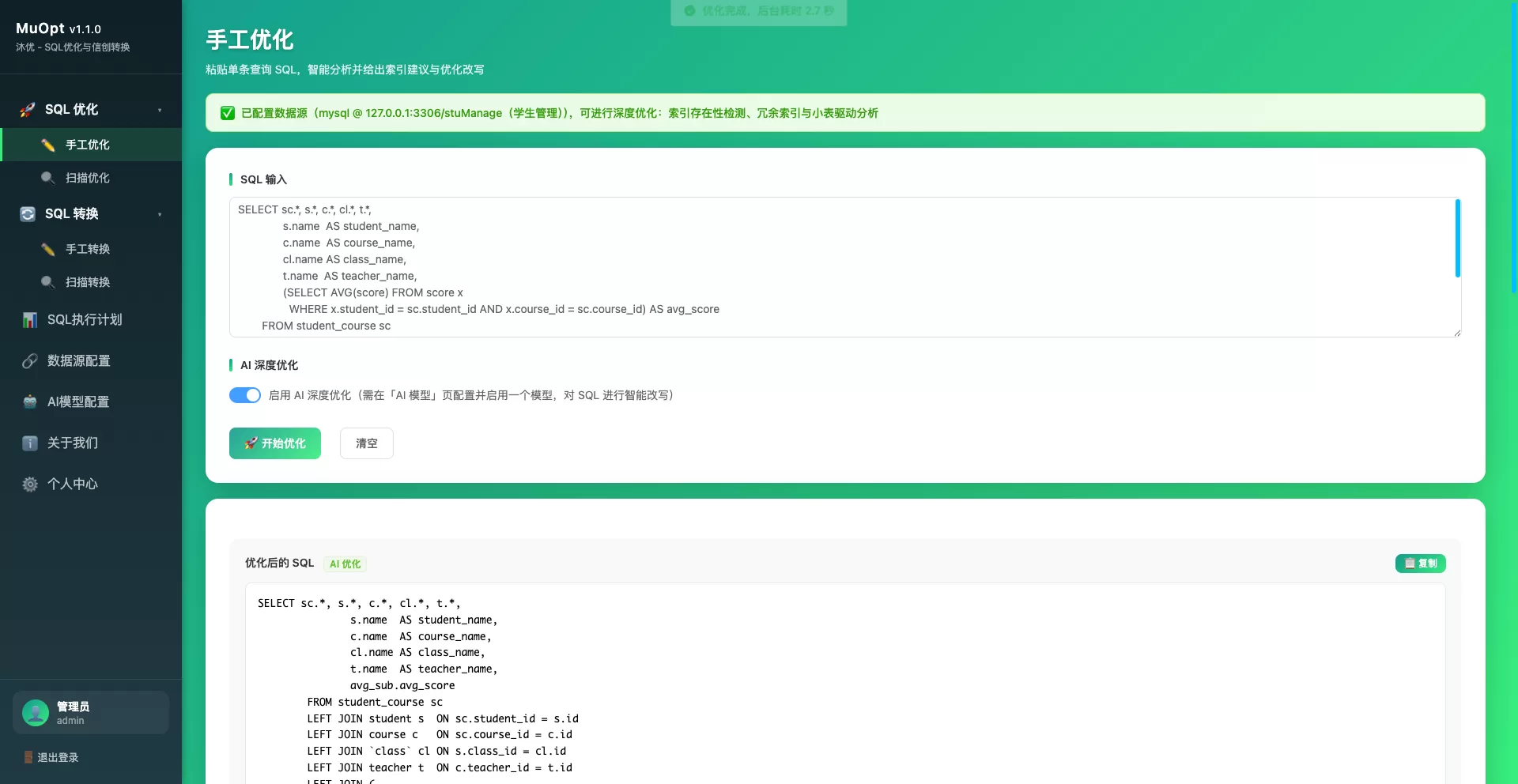Image resolution: width=1518 pixels, height=784 pixels.
Task: Open 手工优化 menu item
Action: tap(91, 145)
